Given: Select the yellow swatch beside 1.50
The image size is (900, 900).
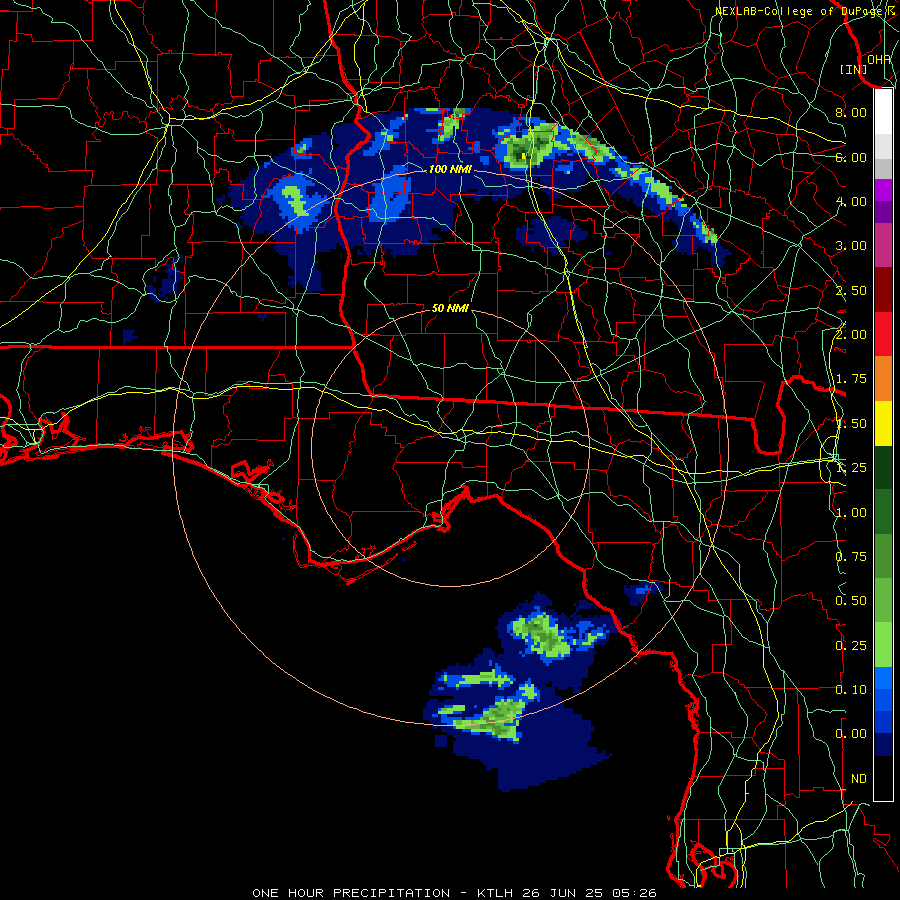Looking at the screenshot, I should click(x=883, y=423).
